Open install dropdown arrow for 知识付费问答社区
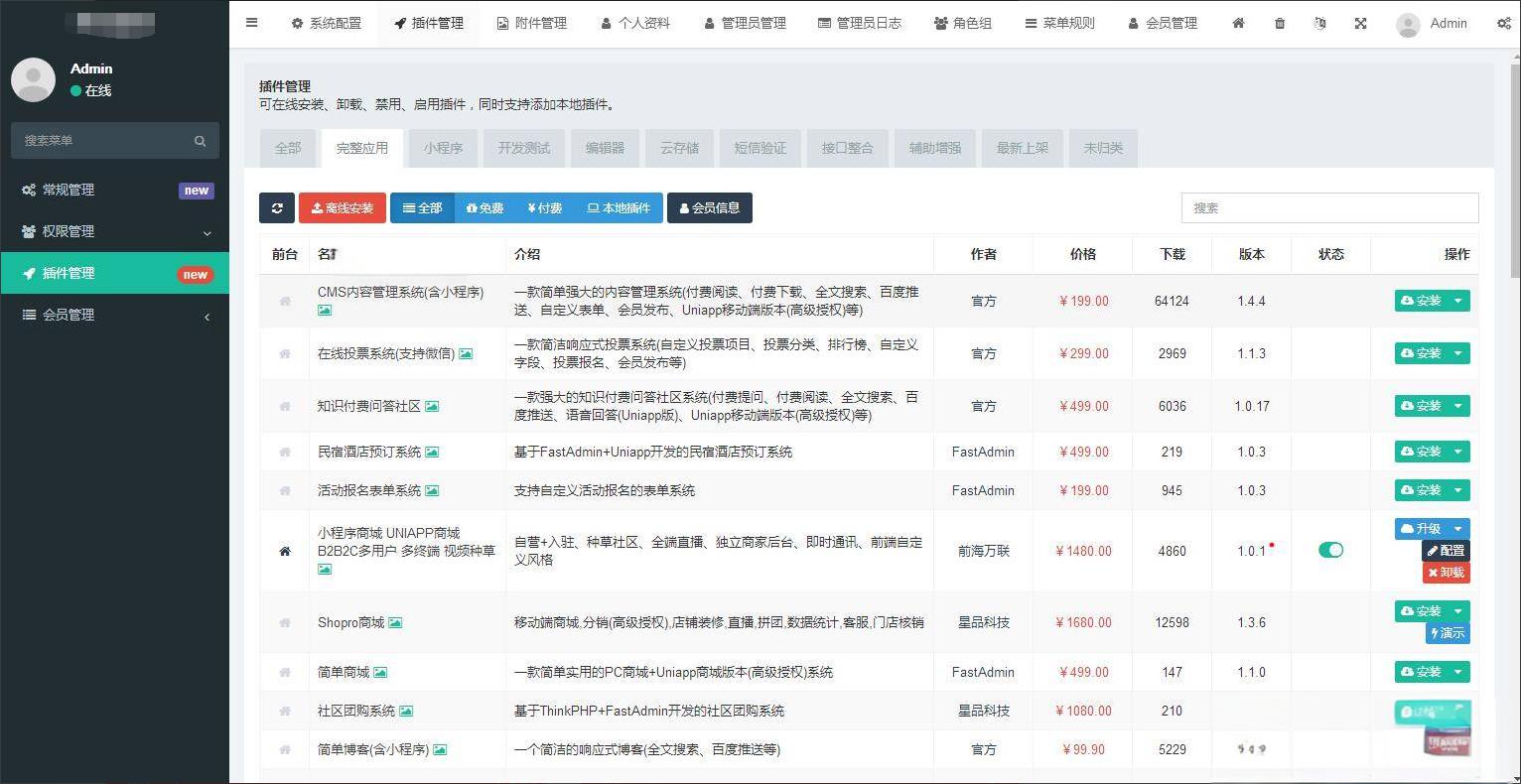Viewport: 1521px width, 784px height. [1458, 406]
